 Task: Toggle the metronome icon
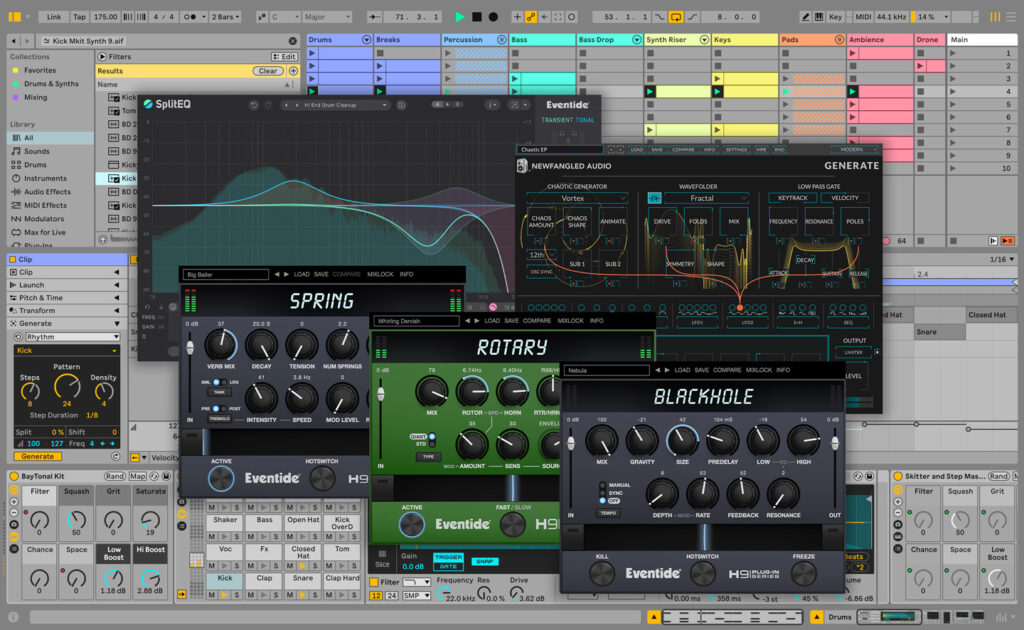click(x=191, y=16)
